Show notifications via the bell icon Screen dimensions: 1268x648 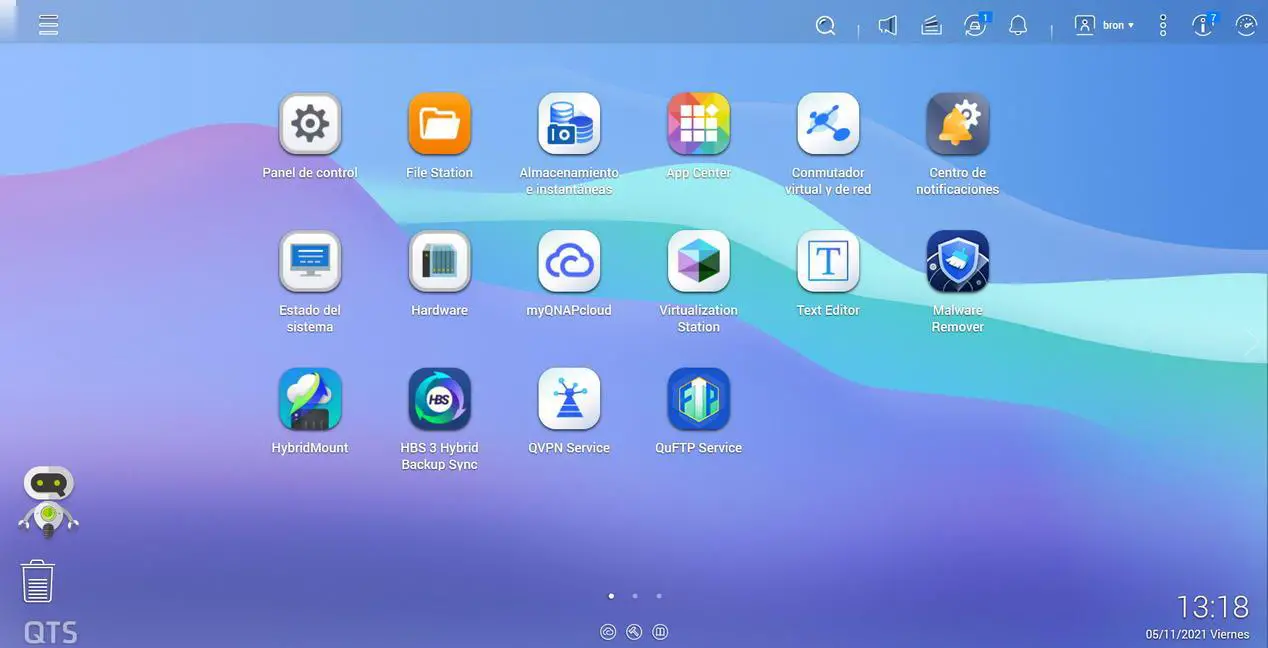point(1018,25)
